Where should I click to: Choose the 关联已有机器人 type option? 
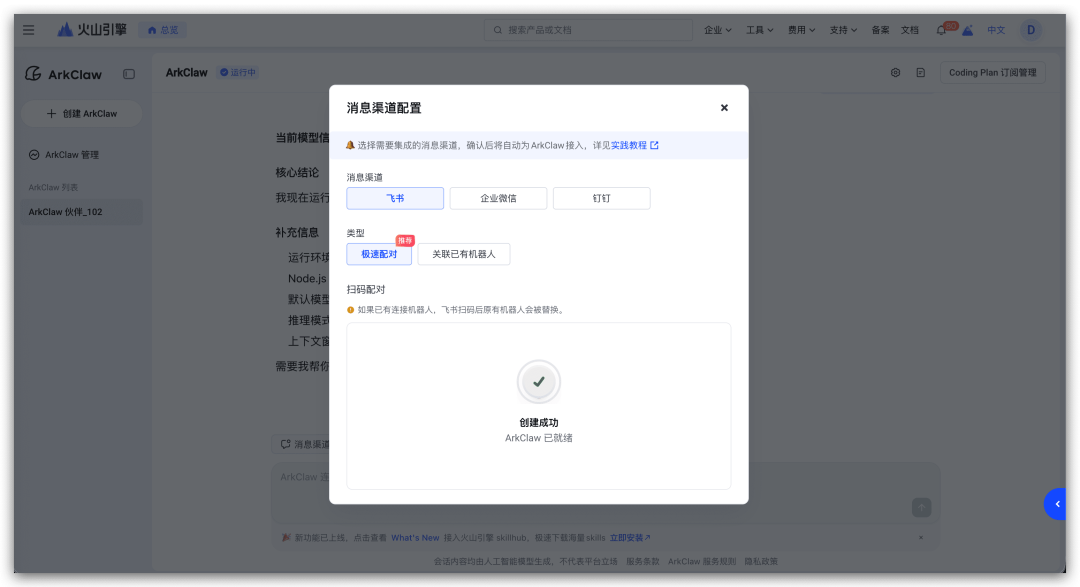pos(464,254)
